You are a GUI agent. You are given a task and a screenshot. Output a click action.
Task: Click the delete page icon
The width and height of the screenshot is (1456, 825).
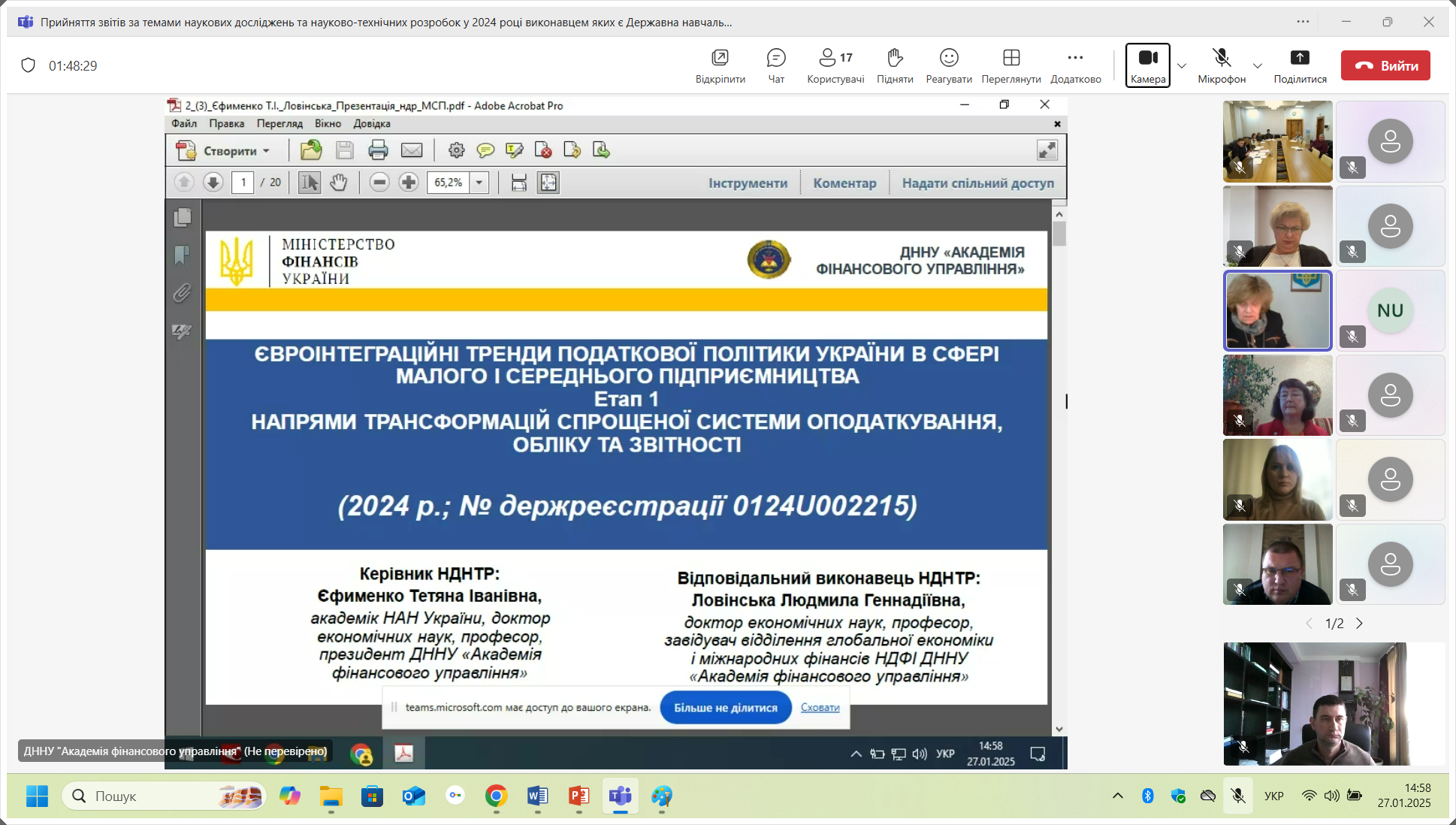[x=543, y=150]
